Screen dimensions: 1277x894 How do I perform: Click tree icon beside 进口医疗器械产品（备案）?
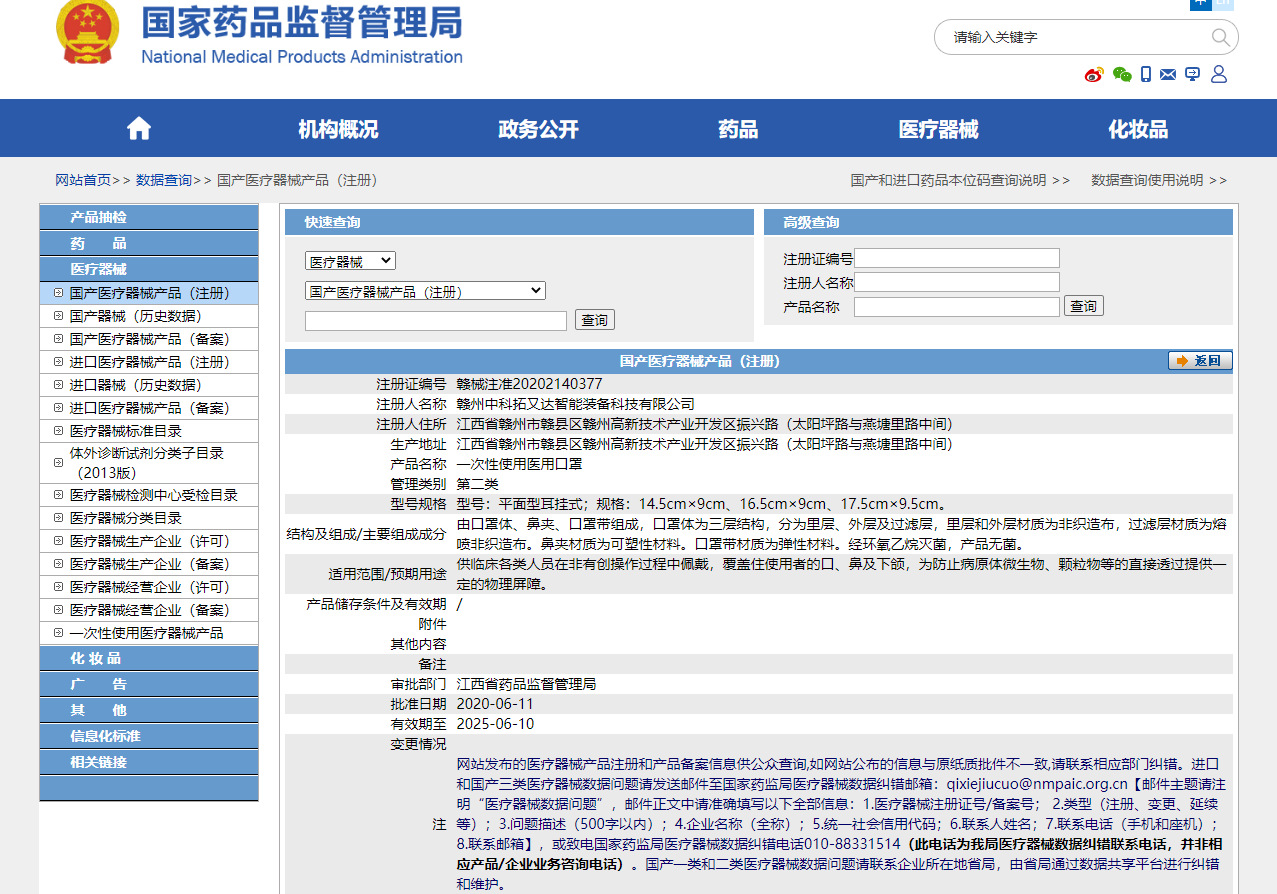(58, 408)
